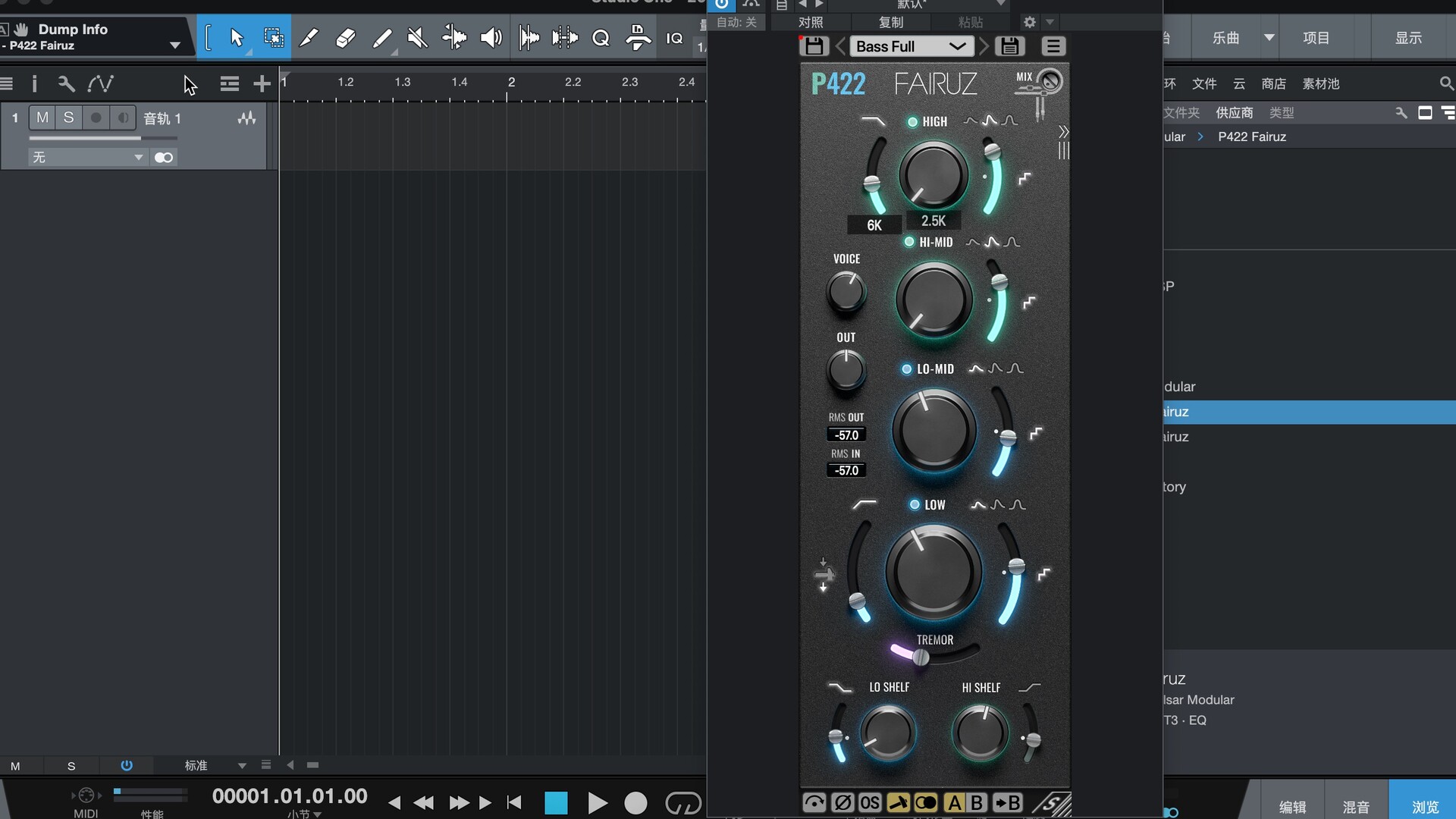
Task: Click the TREMOR slider handle
Action: click(x=920, y=657)
